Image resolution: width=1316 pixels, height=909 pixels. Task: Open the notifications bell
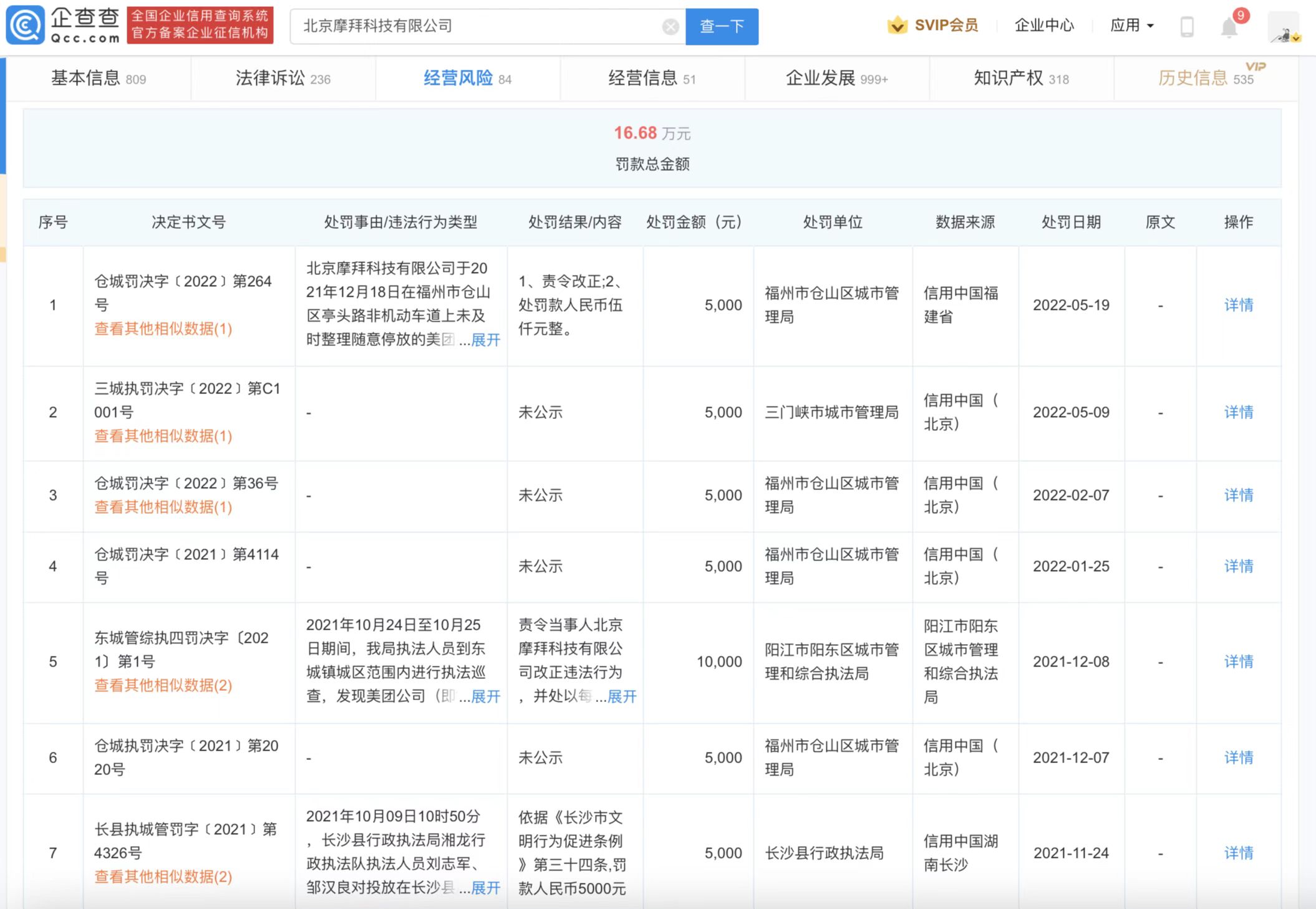tap(1229, 27)
